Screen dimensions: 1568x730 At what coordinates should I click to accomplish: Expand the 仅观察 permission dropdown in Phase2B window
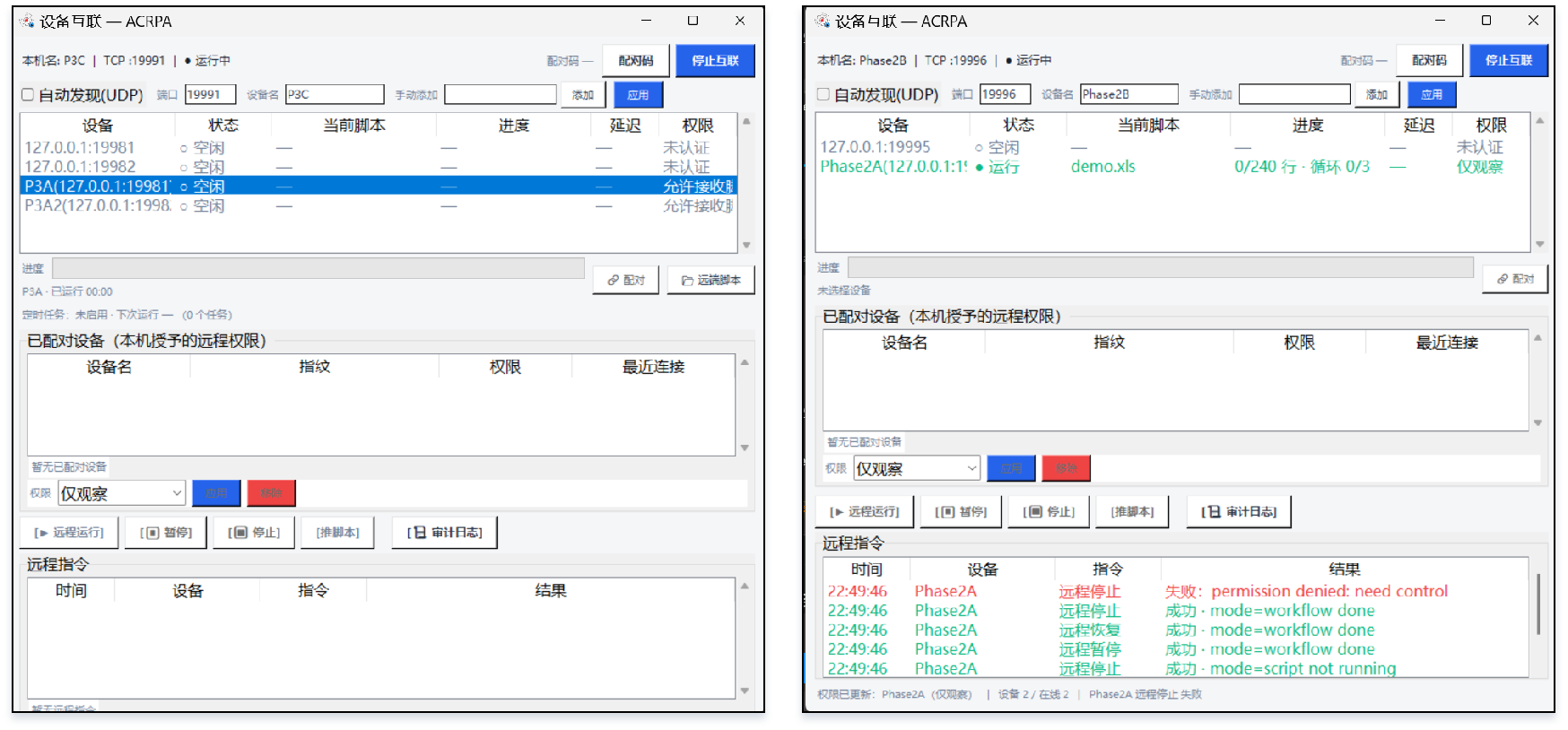click(x=917, y=468)
